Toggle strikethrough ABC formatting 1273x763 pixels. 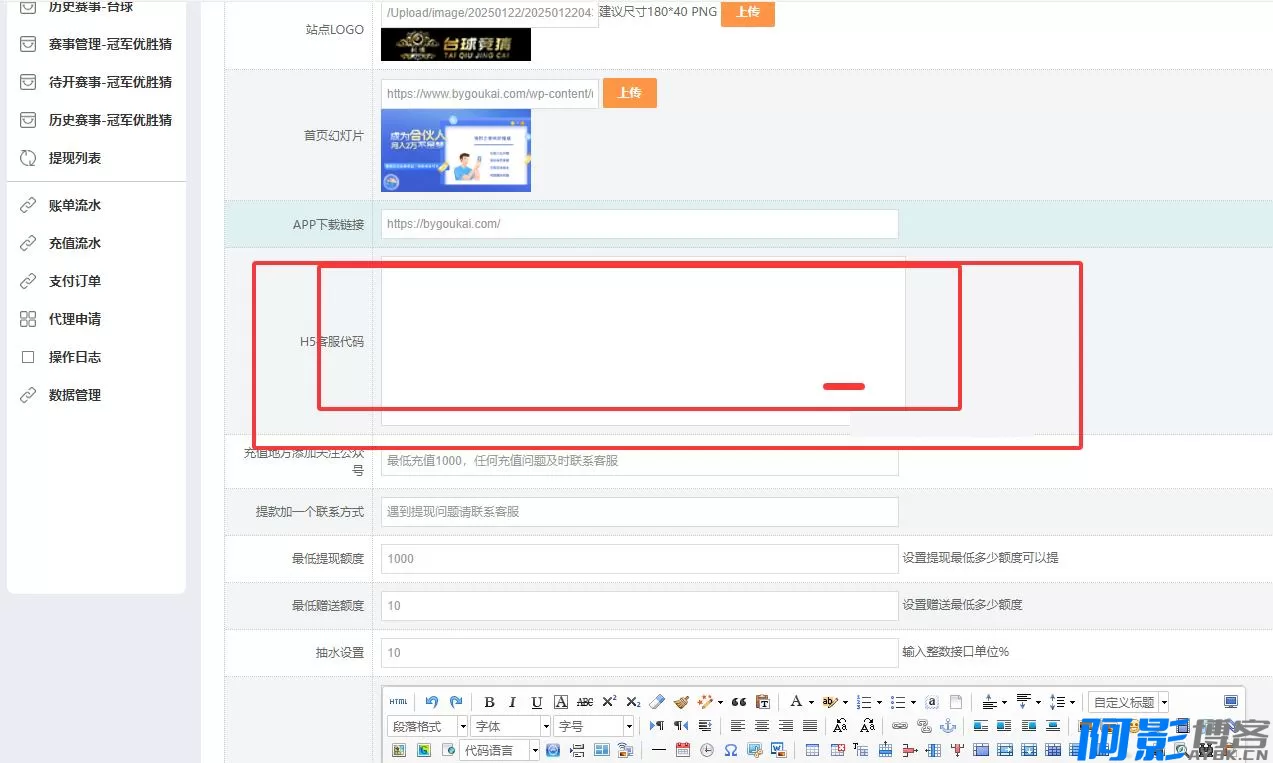tap(585, 702)
